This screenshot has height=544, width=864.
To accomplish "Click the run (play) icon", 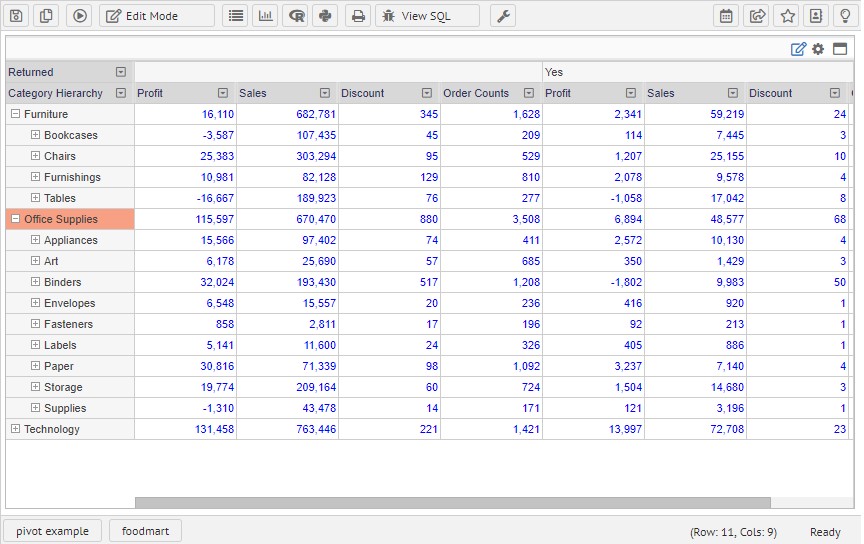I will [x=80, y=16].
